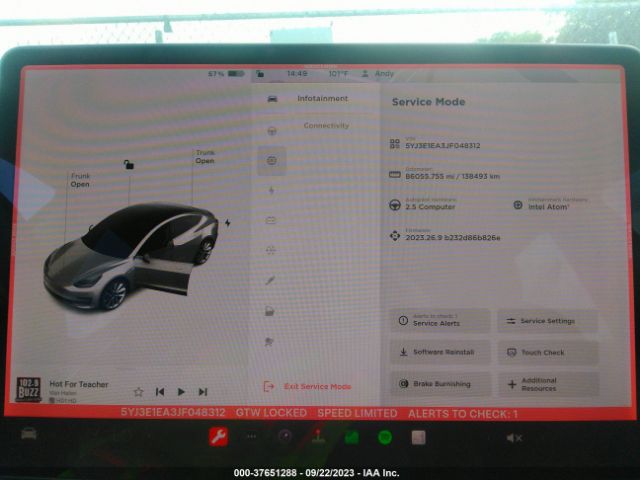Open the Spotify app in dock

pos(385,438)
